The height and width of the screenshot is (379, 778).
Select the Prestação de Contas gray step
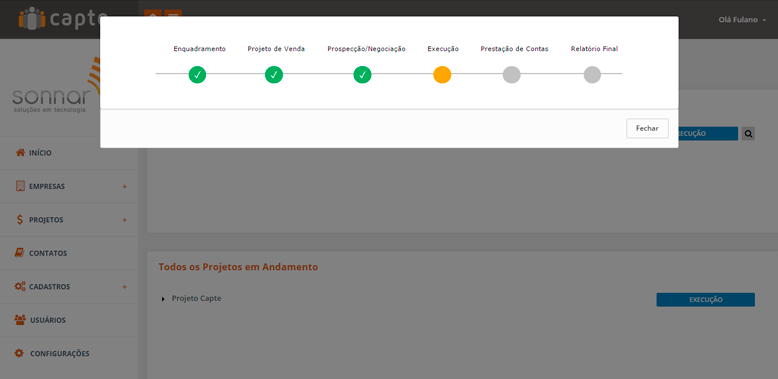[x=511, y=75]
